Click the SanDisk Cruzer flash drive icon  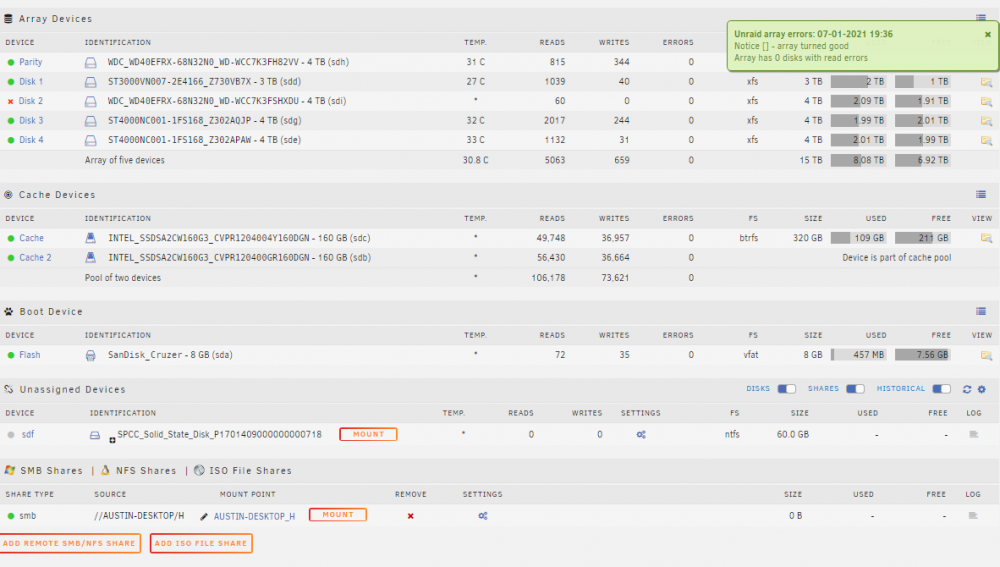tap(91, 355)
